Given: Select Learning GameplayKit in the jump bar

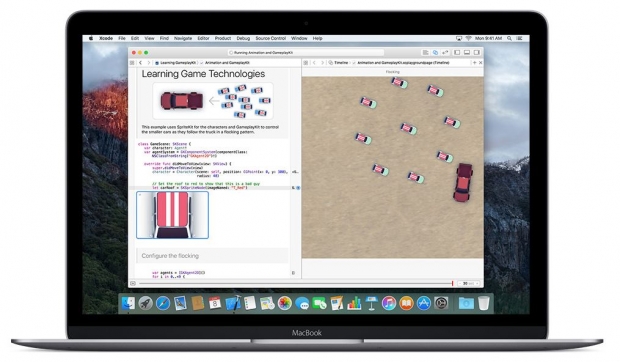Looking at the screenshot, I should pyautogui.click(x=176, y=63).
